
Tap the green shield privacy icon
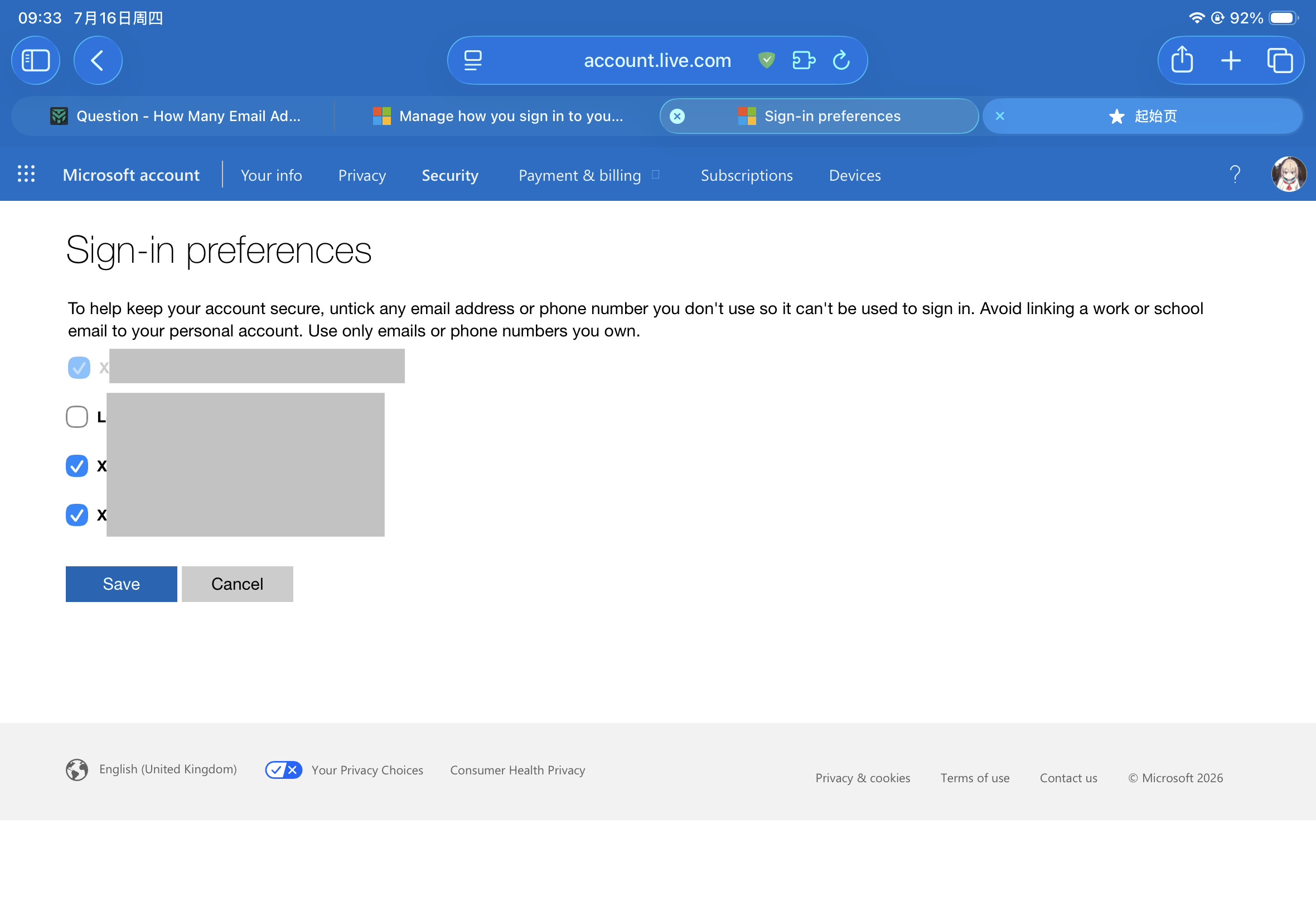coord(767,60)
